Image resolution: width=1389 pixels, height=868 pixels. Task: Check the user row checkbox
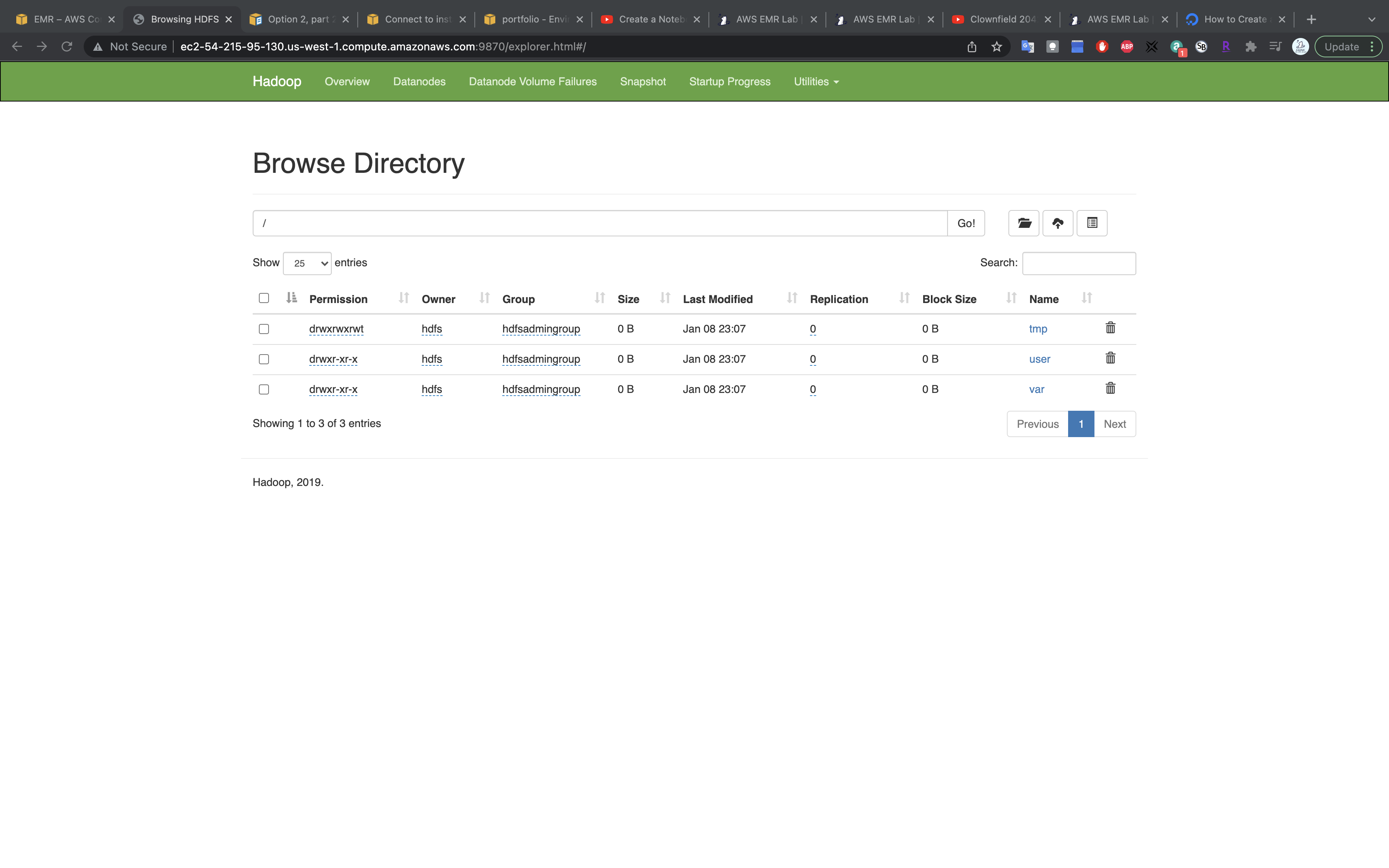264,359
